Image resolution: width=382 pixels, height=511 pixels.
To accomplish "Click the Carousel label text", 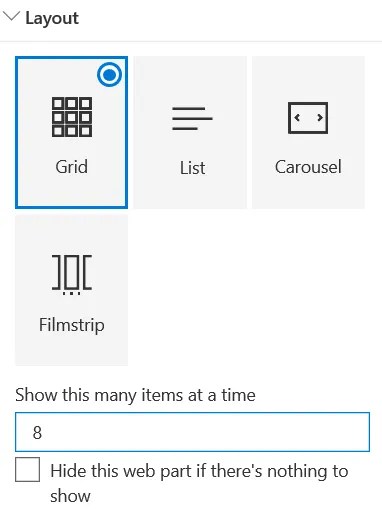I will click(308, 167).
